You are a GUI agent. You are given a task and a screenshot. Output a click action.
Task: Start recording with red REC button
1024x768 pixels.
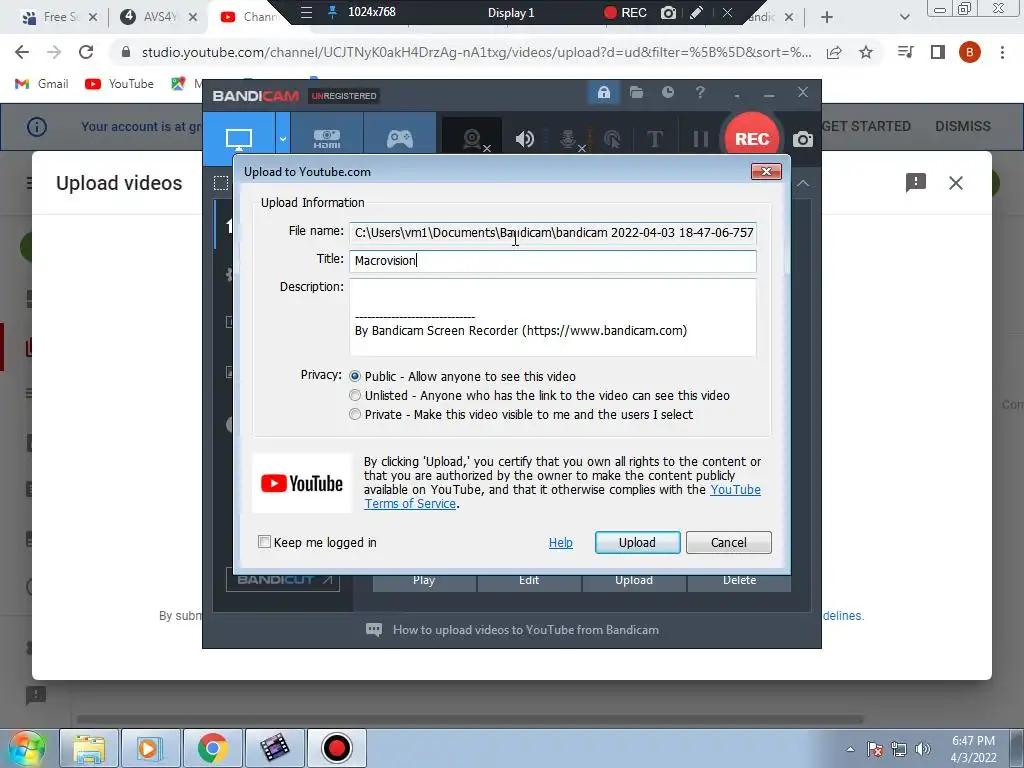tap(752, 138)
